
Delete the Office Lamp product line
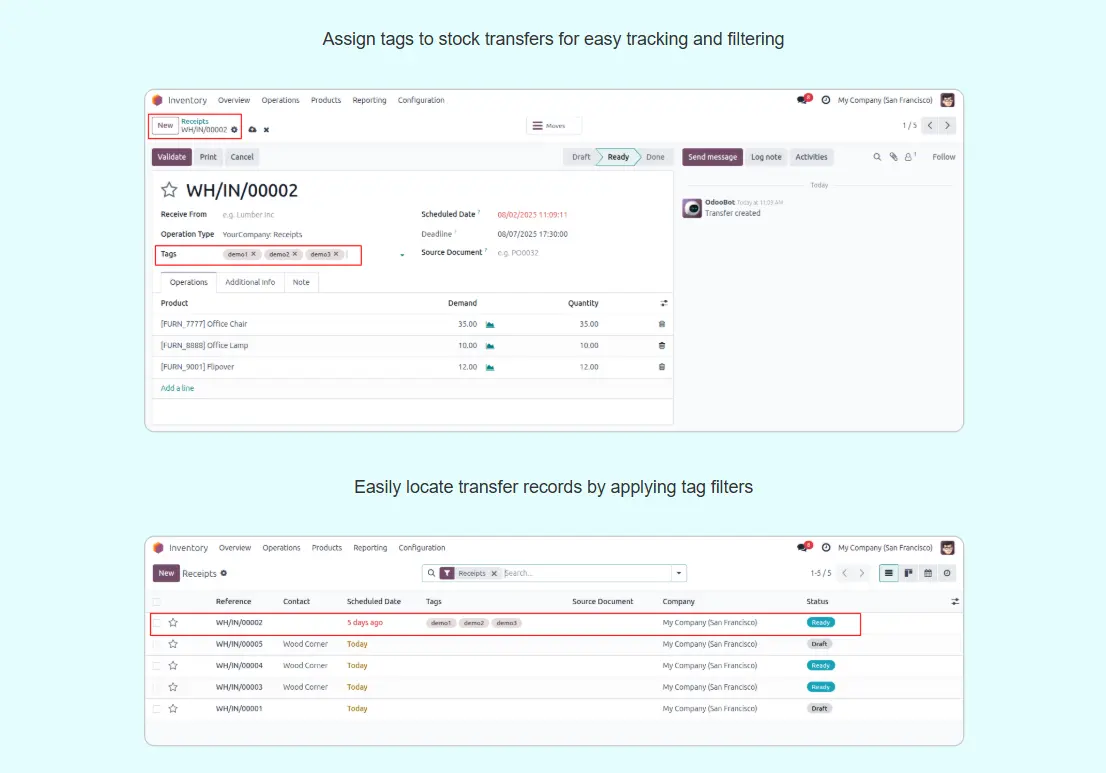661,345
